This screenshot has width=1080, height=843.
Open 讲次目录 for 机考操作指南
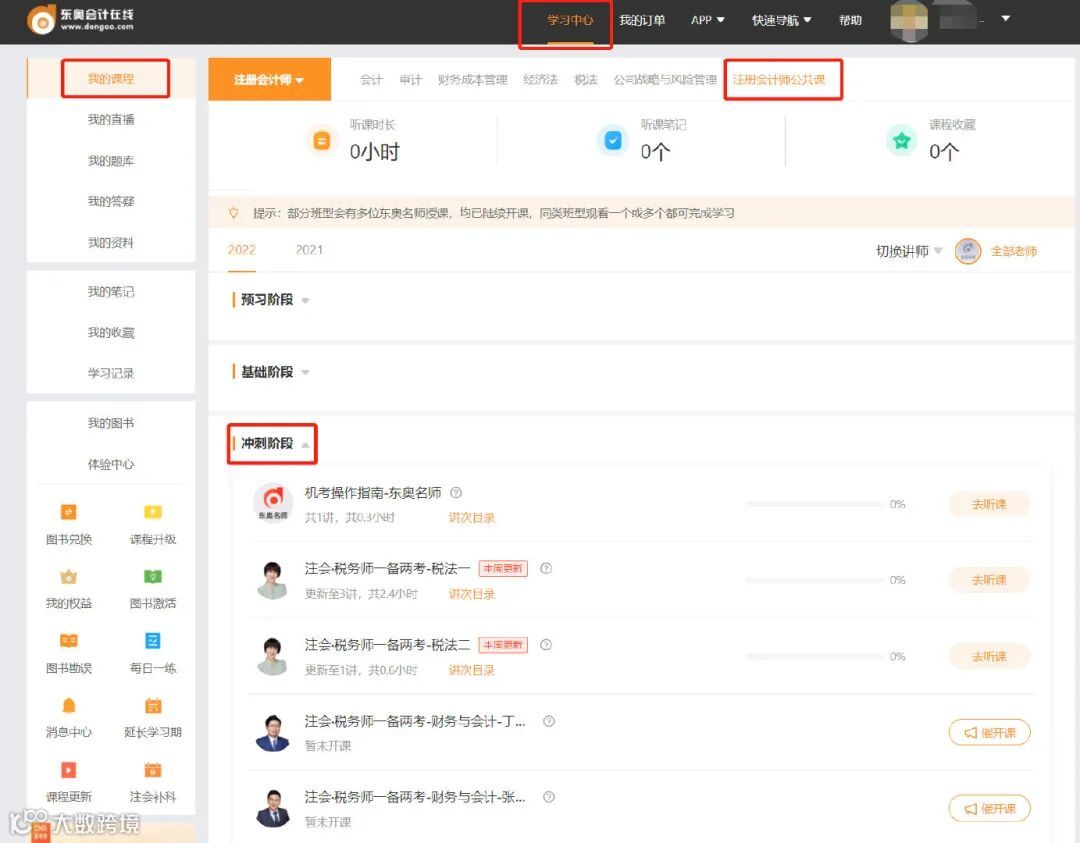click(x=472, y=517)
